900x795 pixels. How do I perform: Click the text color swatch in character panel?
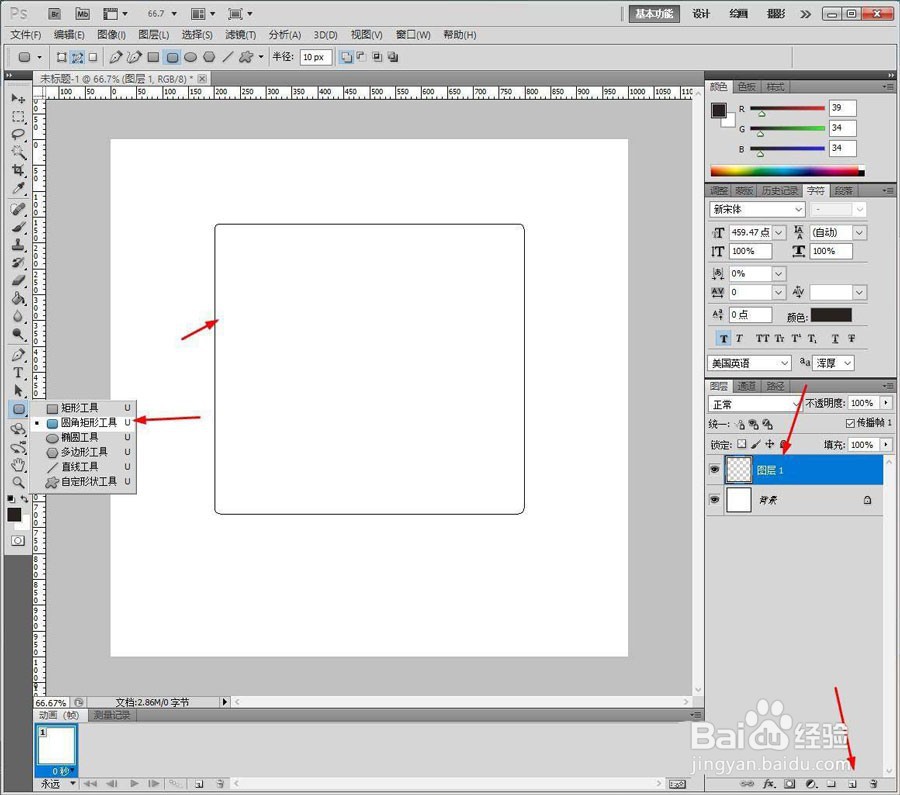[831, 315]
